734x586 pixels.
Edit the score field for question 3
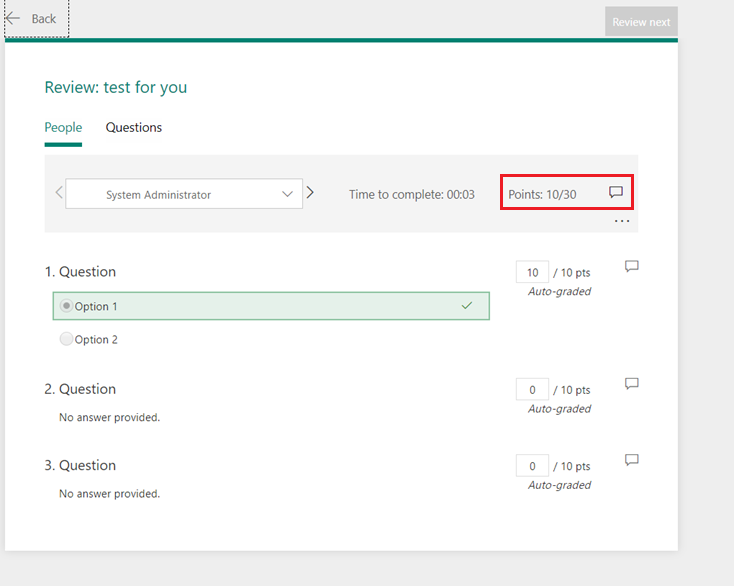click(532, 466)
